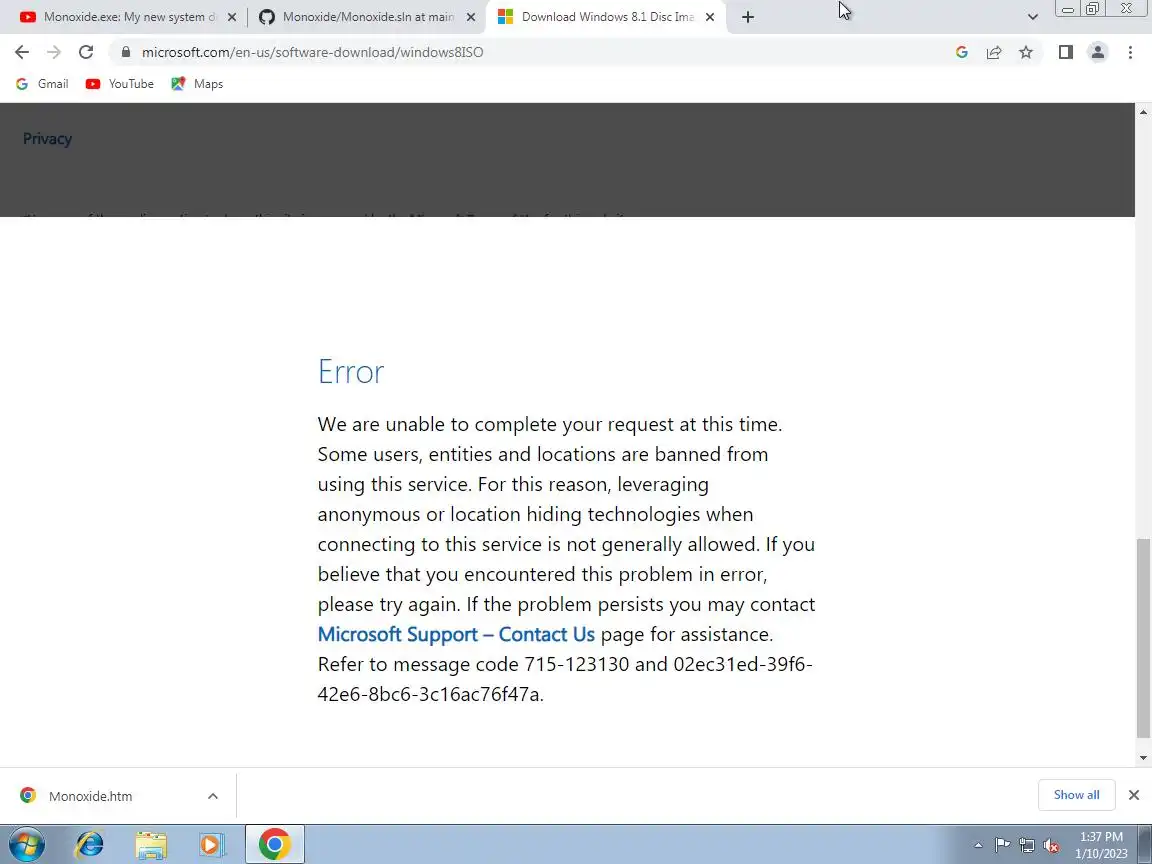Share this page using the share icon
This screenshot has width=1152, height=864.
coord(994,52)
